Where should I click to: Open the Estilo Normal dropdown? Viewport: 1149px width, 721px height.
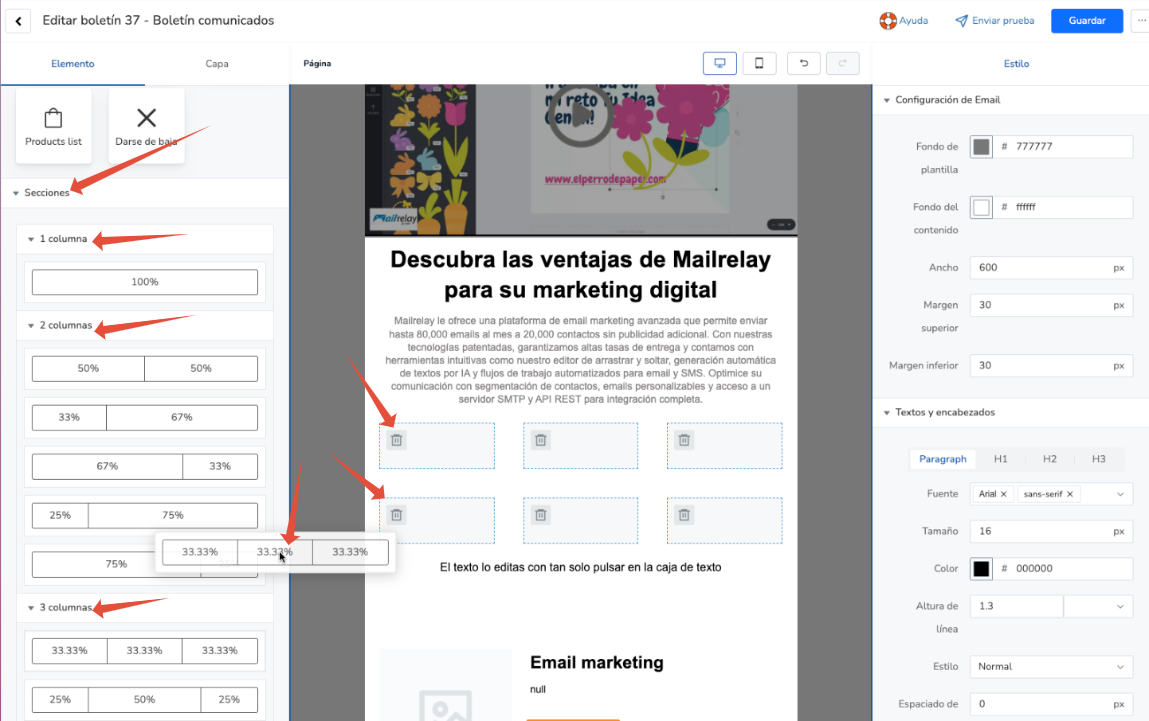pos(1051,667)
